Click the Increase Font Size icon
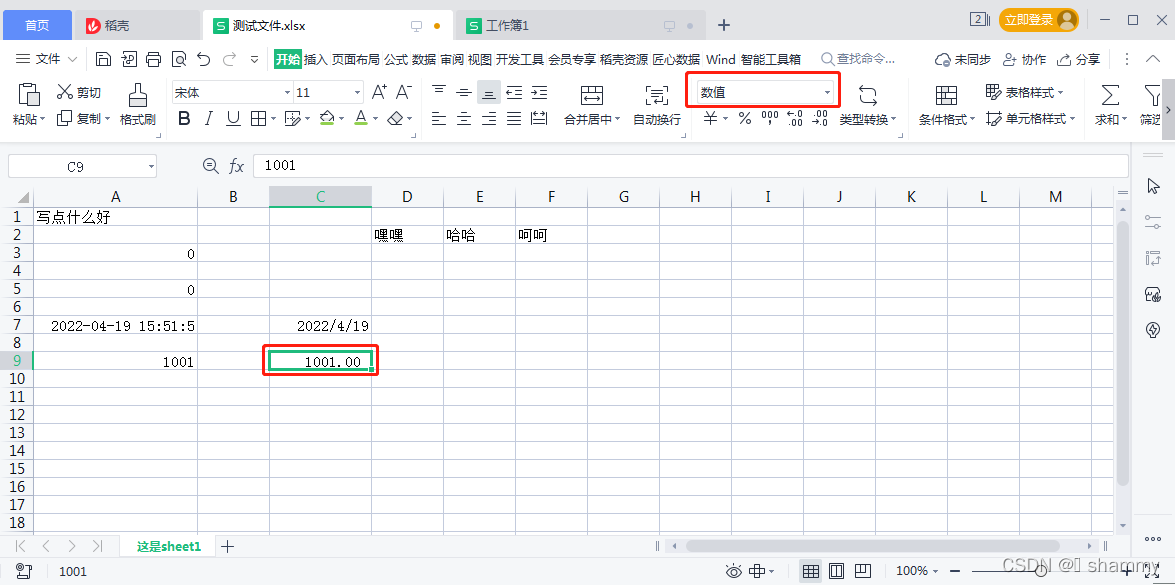 tap(380, 92)
